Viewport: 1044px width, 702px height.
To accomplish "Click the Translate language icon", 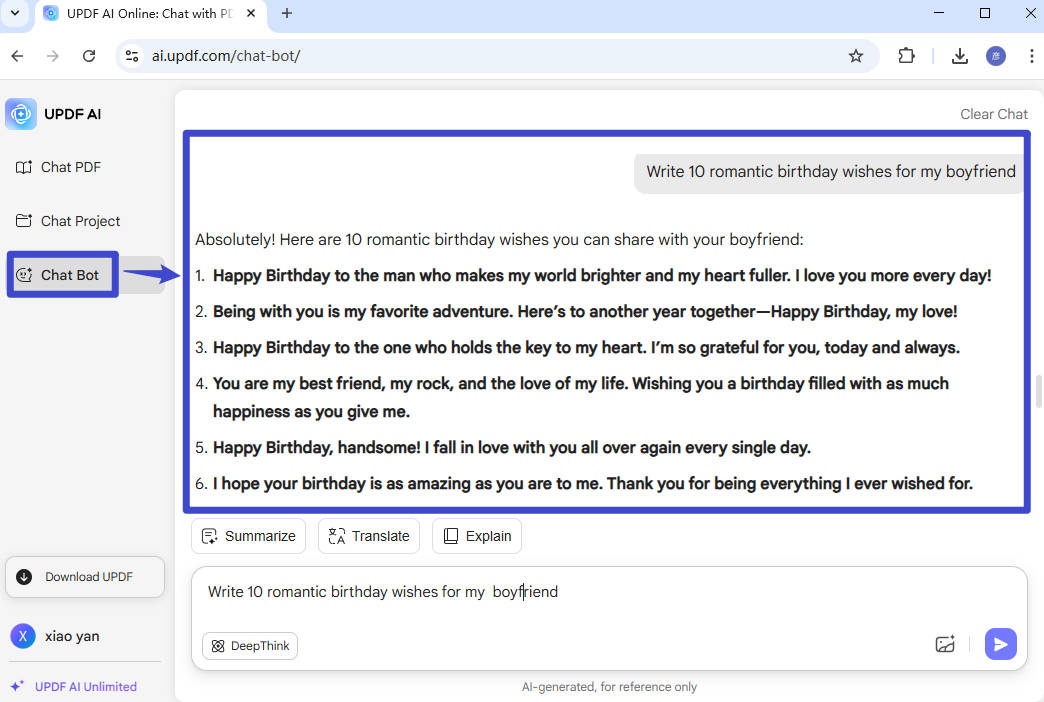I will (x=337, y=536).
